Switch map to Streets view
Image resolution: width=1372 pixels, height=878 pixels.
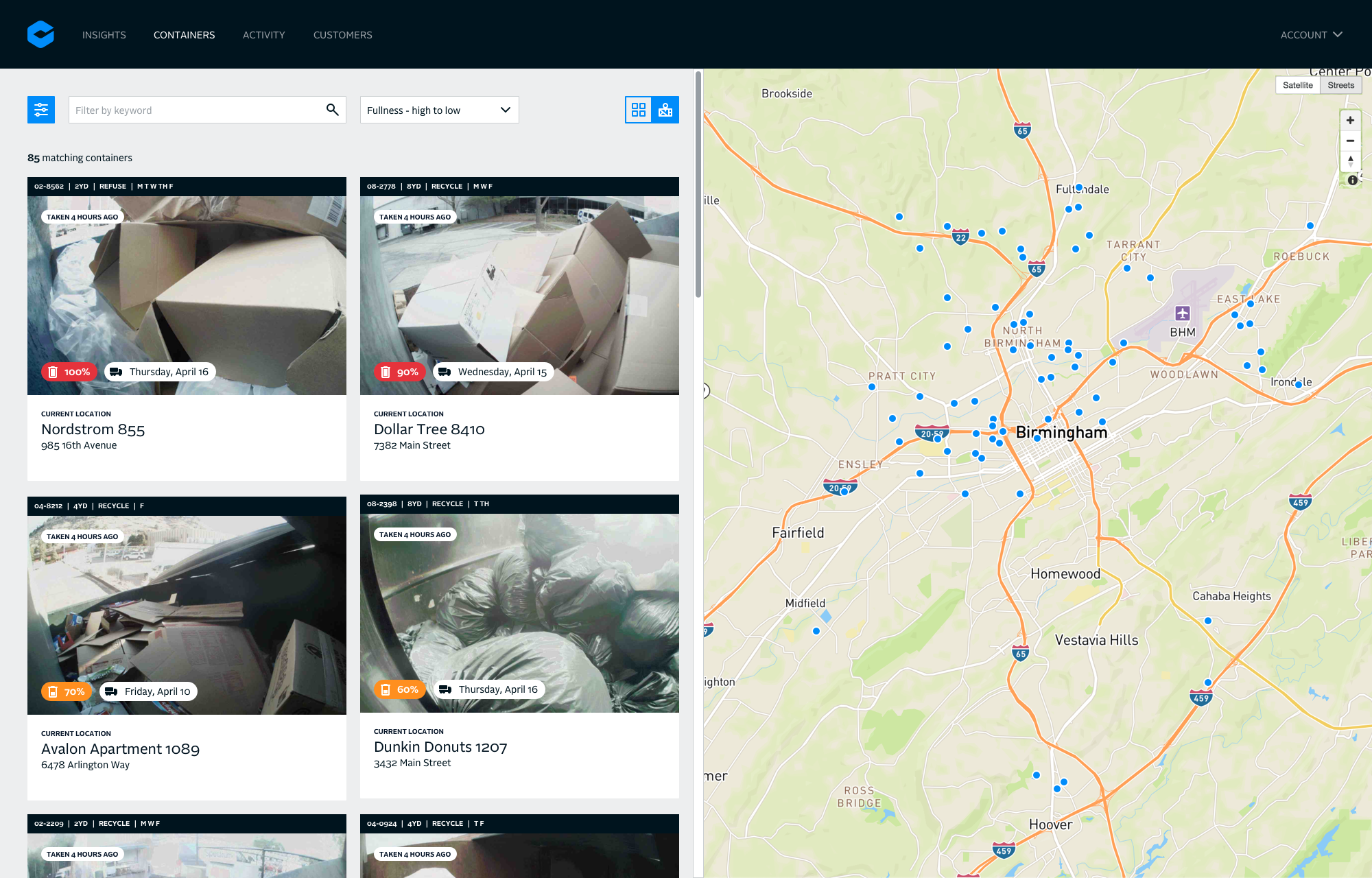pyautogui.click(x=1340, y=85)
